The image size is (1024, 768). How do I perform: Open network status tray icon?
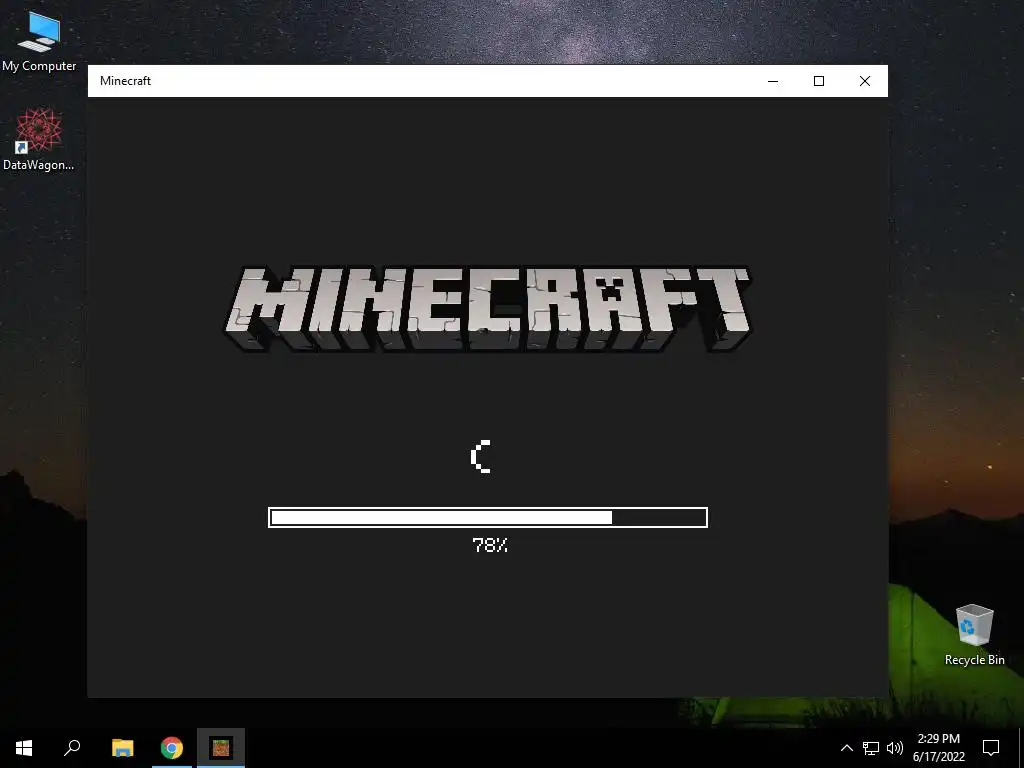click(x=871, y=748)
